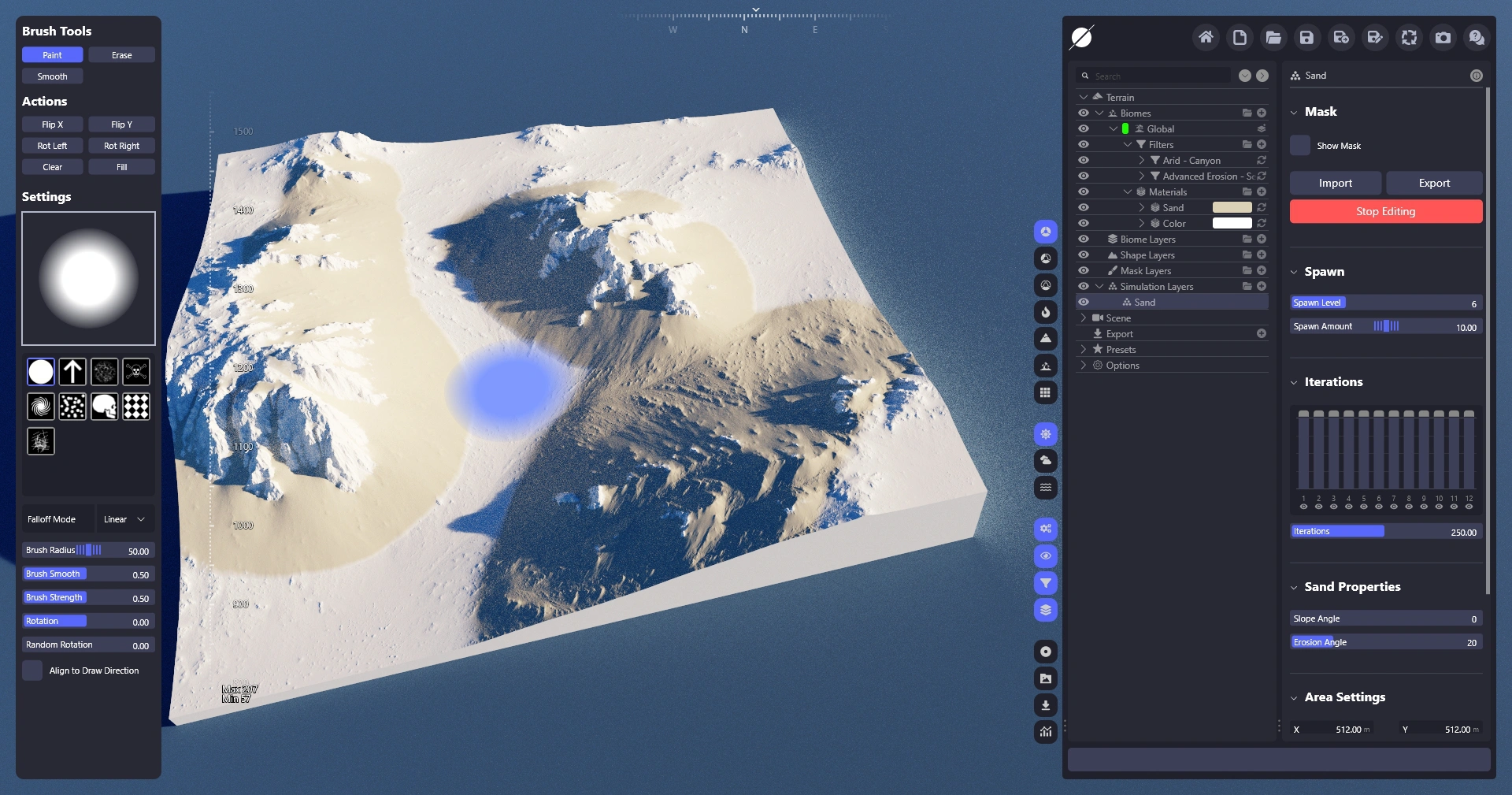
Task: Click the Rot Left action button
Action: tap(52, 146)
